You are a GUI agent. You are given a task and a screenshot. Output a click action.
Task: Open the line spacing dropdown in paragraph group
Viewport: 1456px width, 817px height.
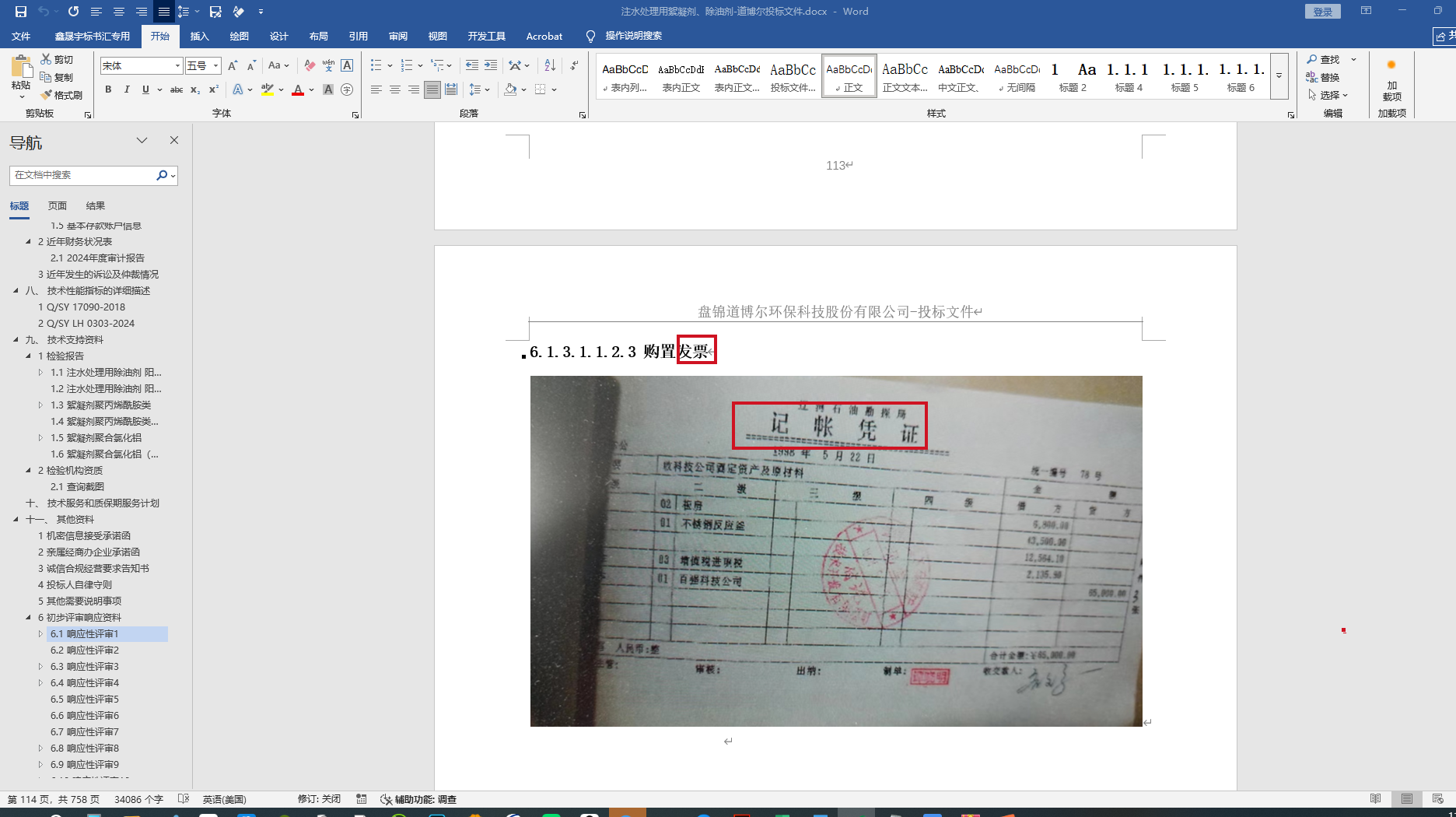[x=479, y=89]
